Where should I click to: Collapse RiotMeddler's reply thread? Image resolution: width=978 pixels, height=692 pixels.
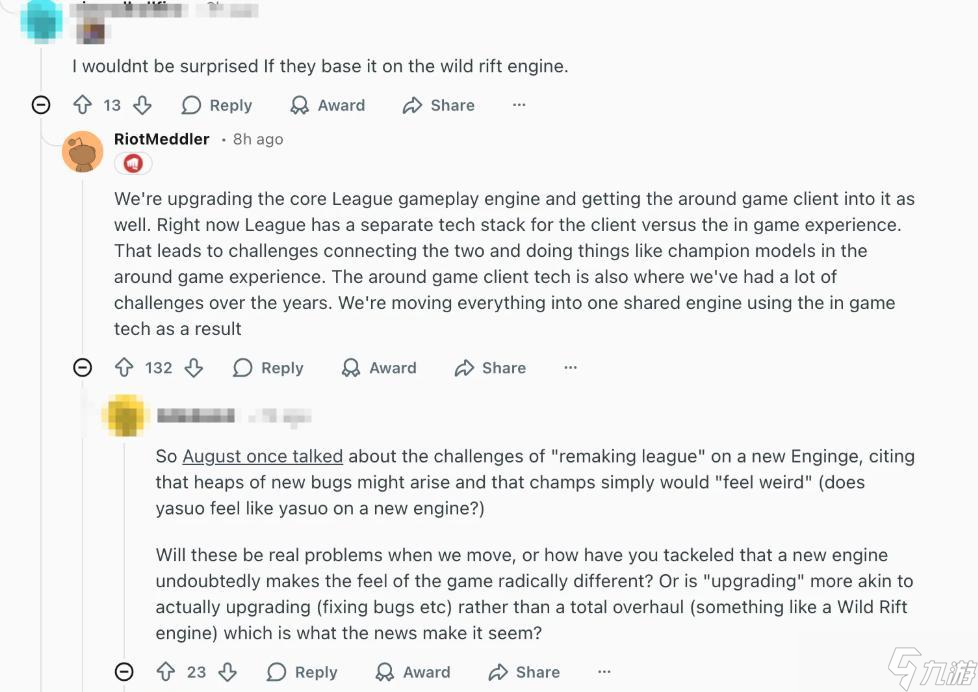pyautogui.click(x=83, y=368)
